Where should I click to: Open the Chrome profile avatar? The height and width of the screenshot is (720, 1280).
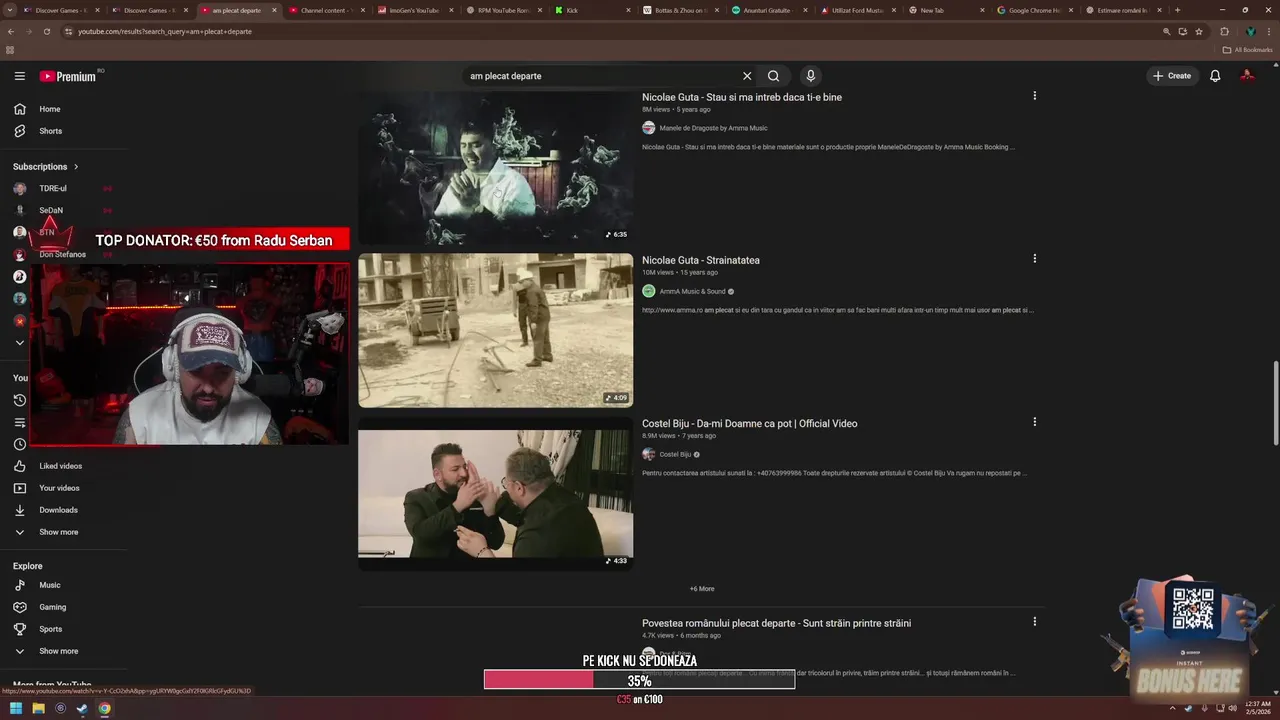click(x=1250, y=31)
